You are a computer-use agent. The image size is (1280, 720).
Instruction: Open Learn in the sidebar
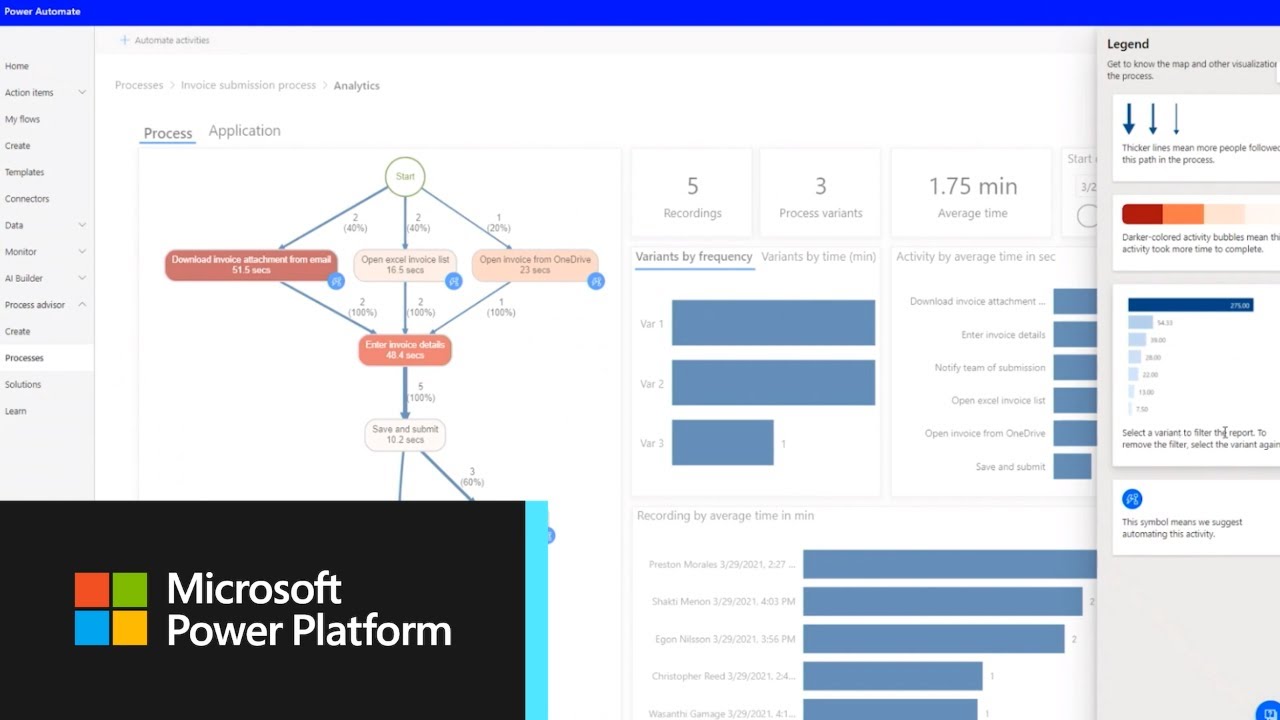(x=16, y=411)
